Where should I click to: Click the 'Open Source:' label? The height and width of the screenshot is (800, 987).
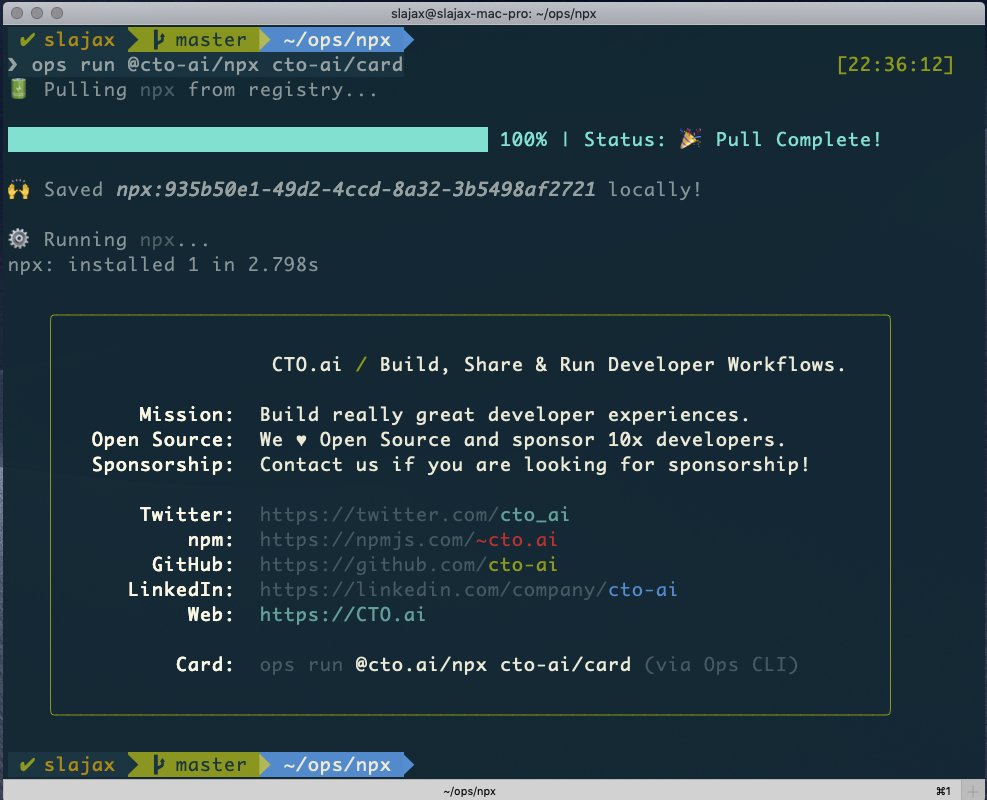point(162,439)
